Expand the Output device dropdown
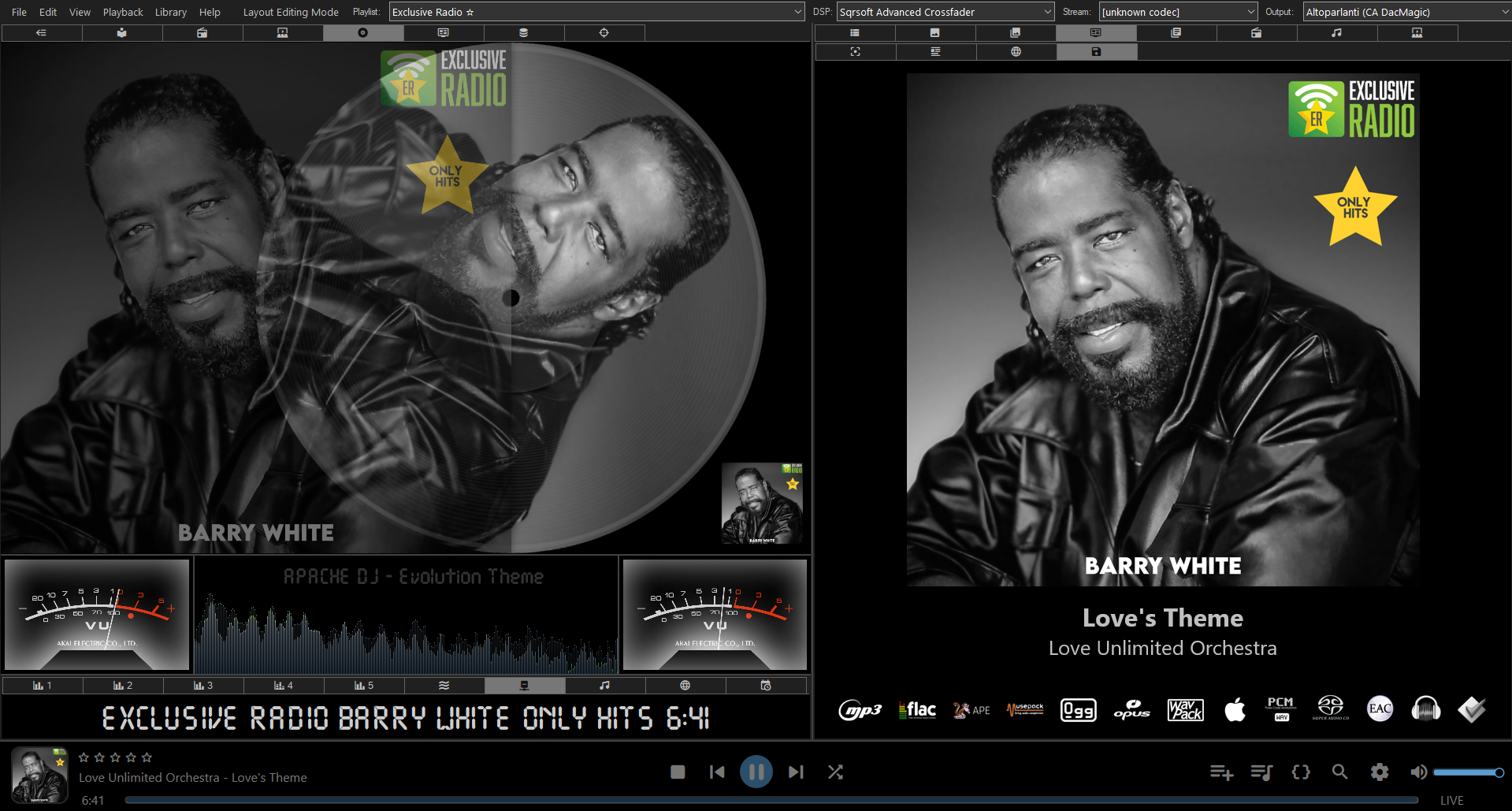Screen dimensions: 1512x811 tap(1406, 12)
